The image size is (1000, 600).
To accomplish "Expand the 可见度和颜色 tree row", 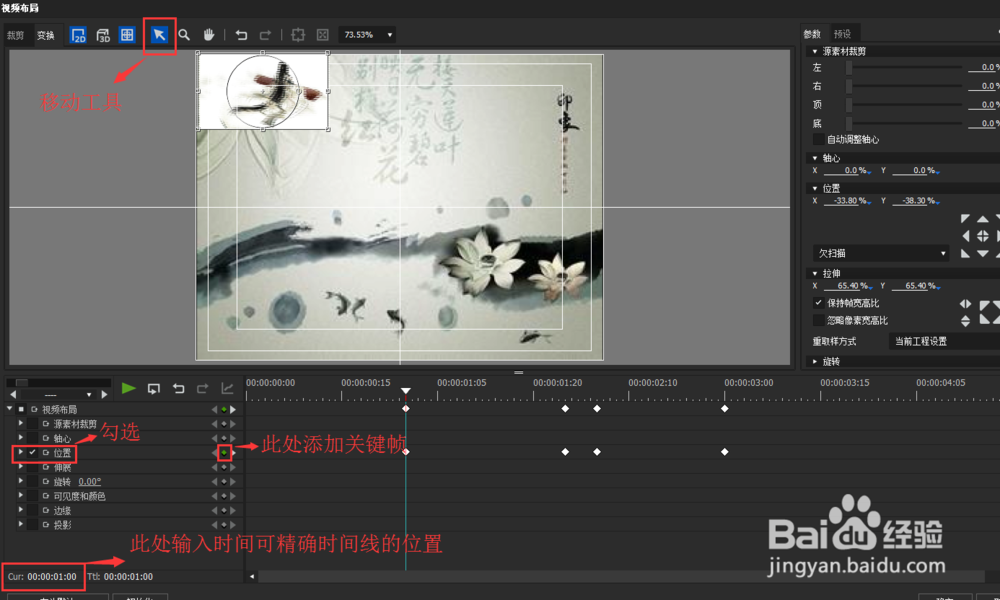I will [x=21, y=496].
